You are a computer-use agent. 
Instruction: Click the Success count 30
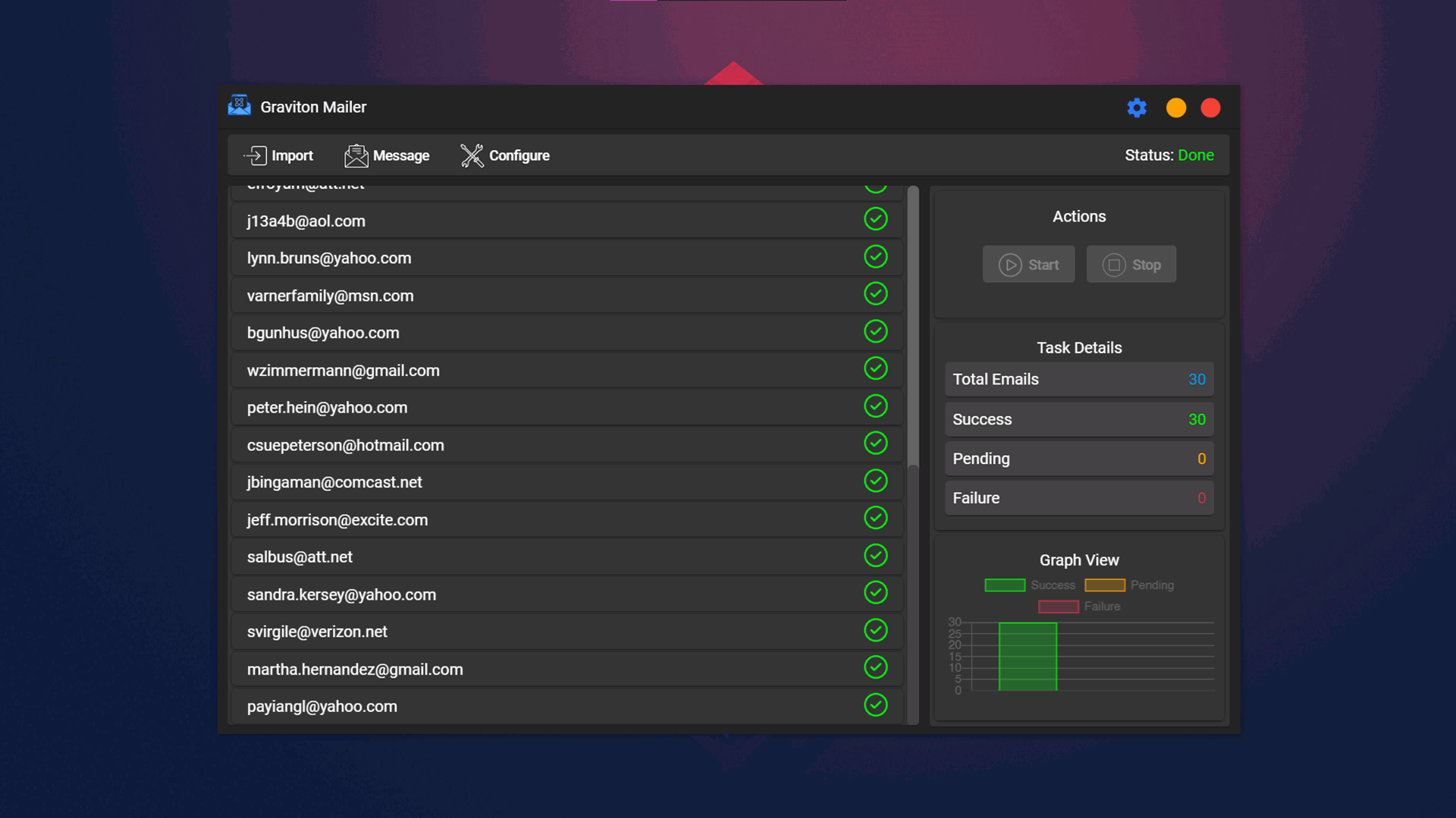[x=1197, y=419]
